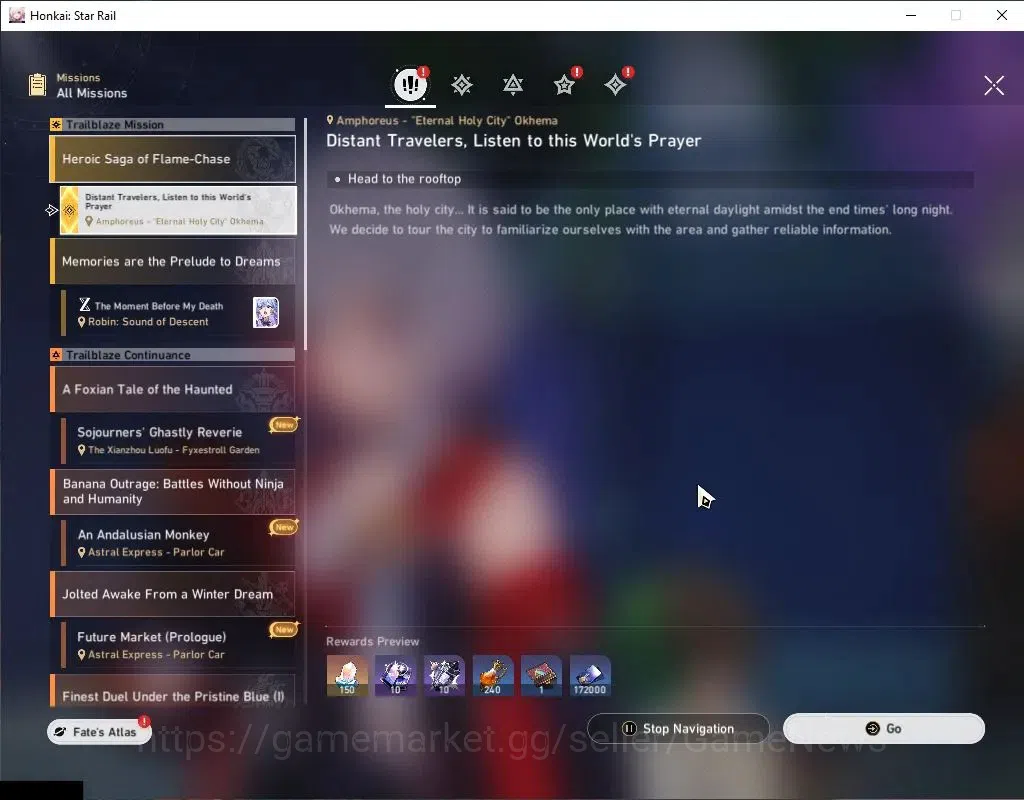Click New badge on Sojourners' Ghastly Reverie
The image size is (1024, 800).
tap(284, 424)
